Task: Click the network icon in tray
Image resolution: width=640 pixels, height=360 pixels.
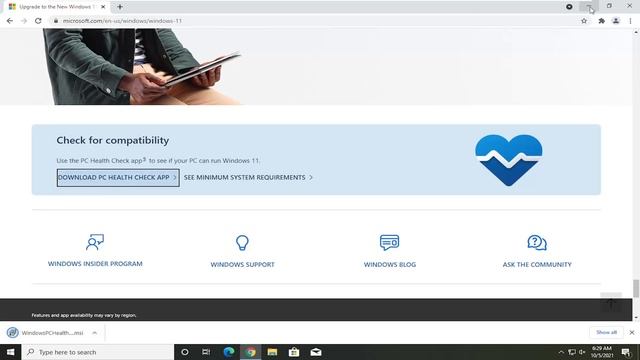Action: click(x=572, y=352)
